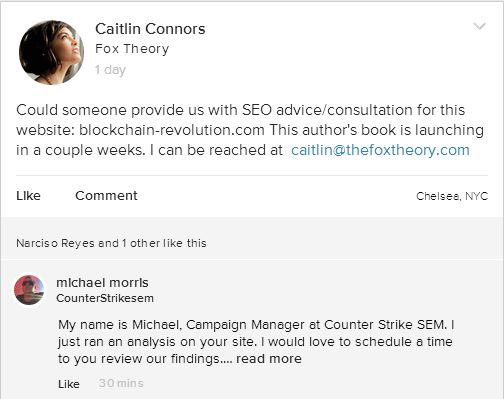Open the CounterStrikesem company link
The width and height of the screenshot is (504, 399).
click(105, 298)
